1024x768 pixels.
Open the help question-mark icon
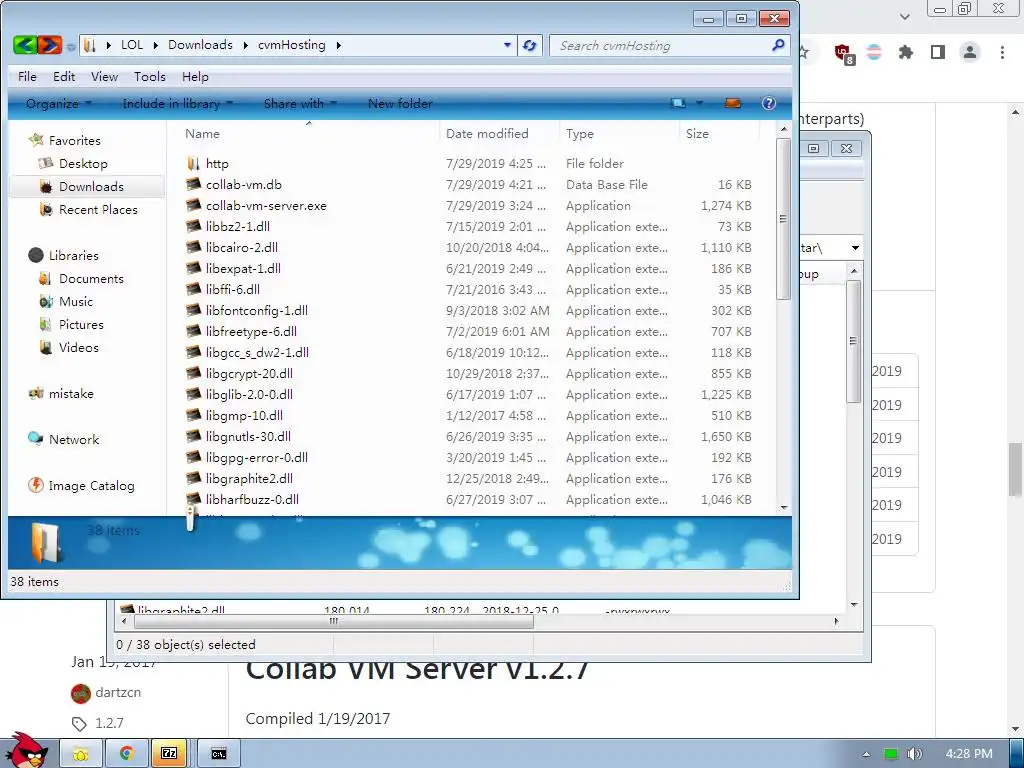tap(769, 103)
